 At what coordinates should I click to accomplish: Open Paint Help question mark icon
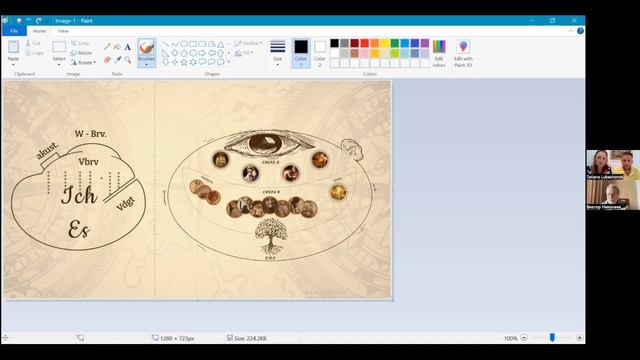point(580,31)
